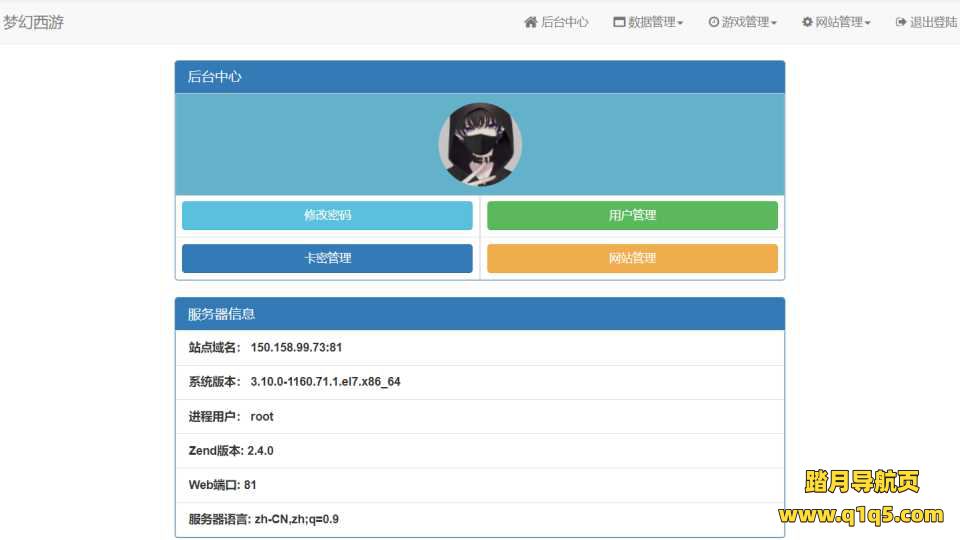This screenshot has height=540, width=960.
Task: Click the logout icon beside 退出登陆
Action: (x=901, y=22)
